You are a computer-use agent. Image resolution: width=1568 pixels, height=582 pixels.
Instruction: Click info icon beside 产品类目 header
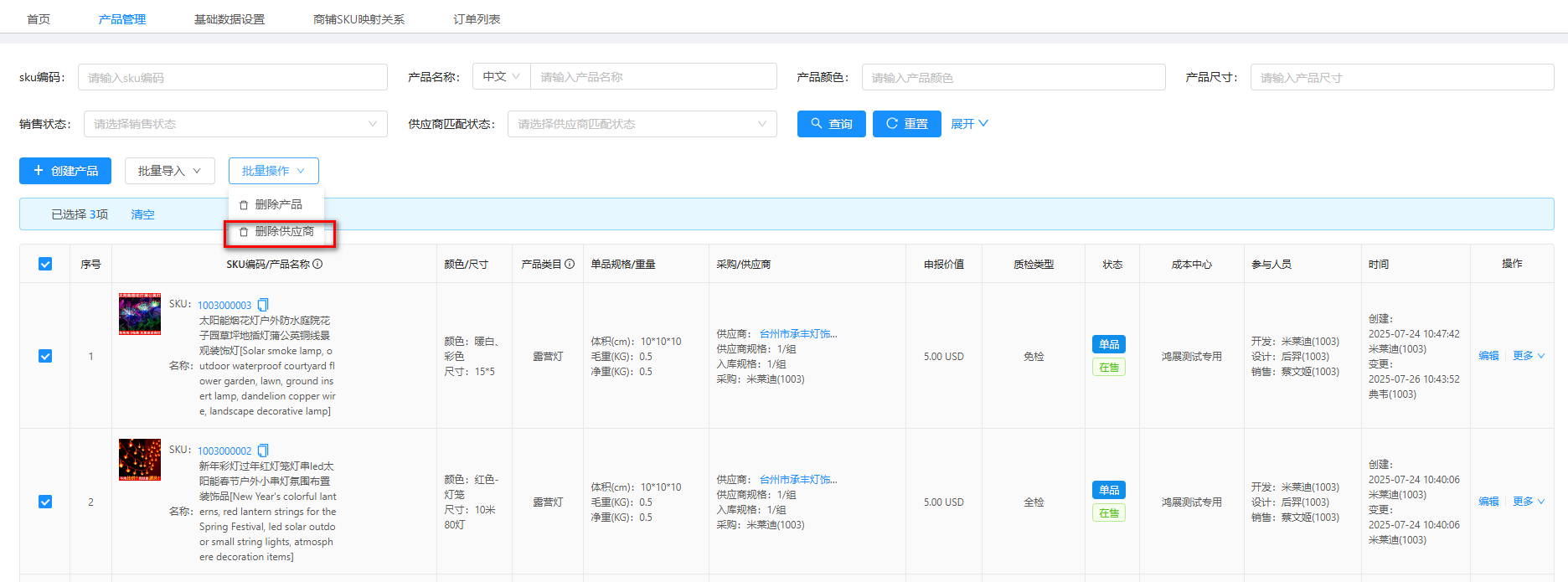(x=570, y=264)
